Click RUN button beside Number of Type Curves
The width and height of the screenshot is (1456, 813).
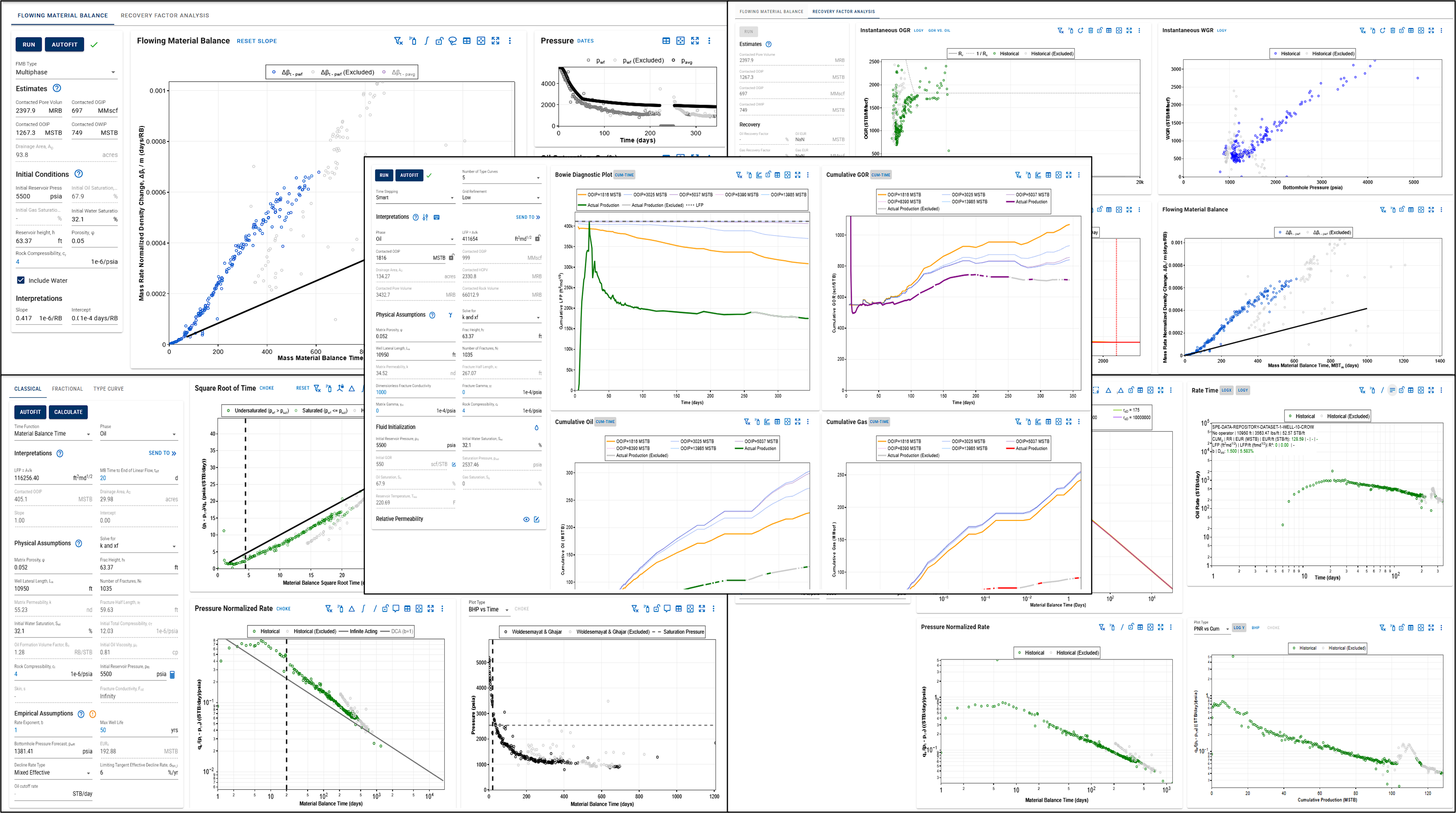pos(384,175)
